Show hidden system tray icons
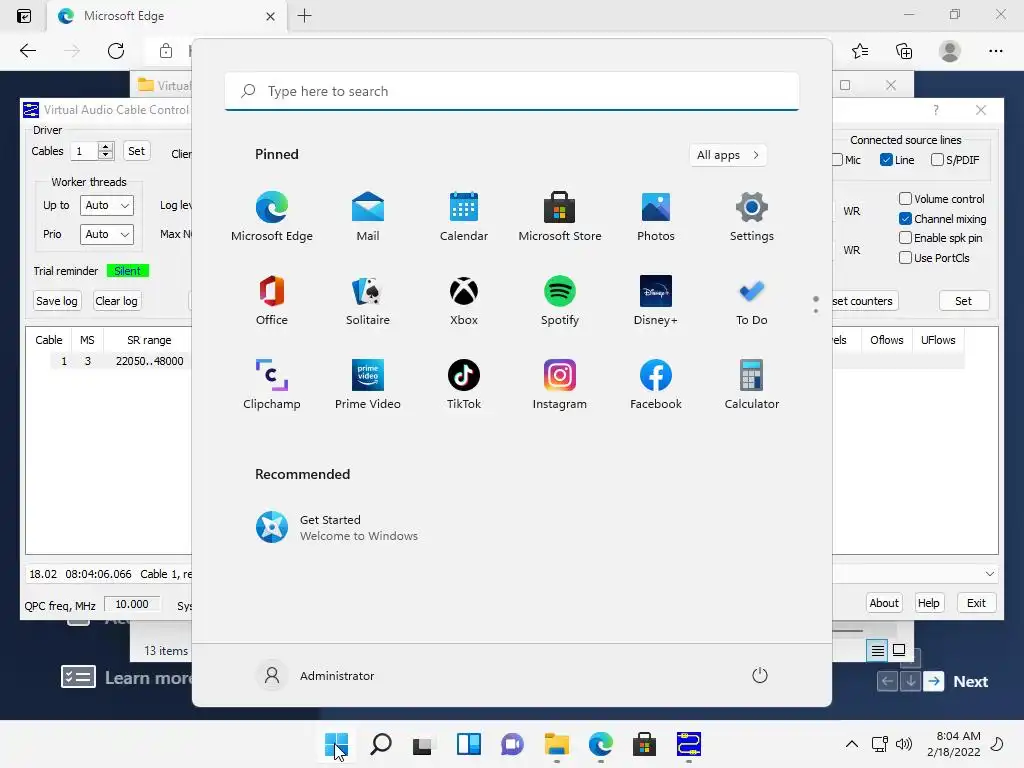The height and width of the screenshot is (768, 1024). point(852,744)
